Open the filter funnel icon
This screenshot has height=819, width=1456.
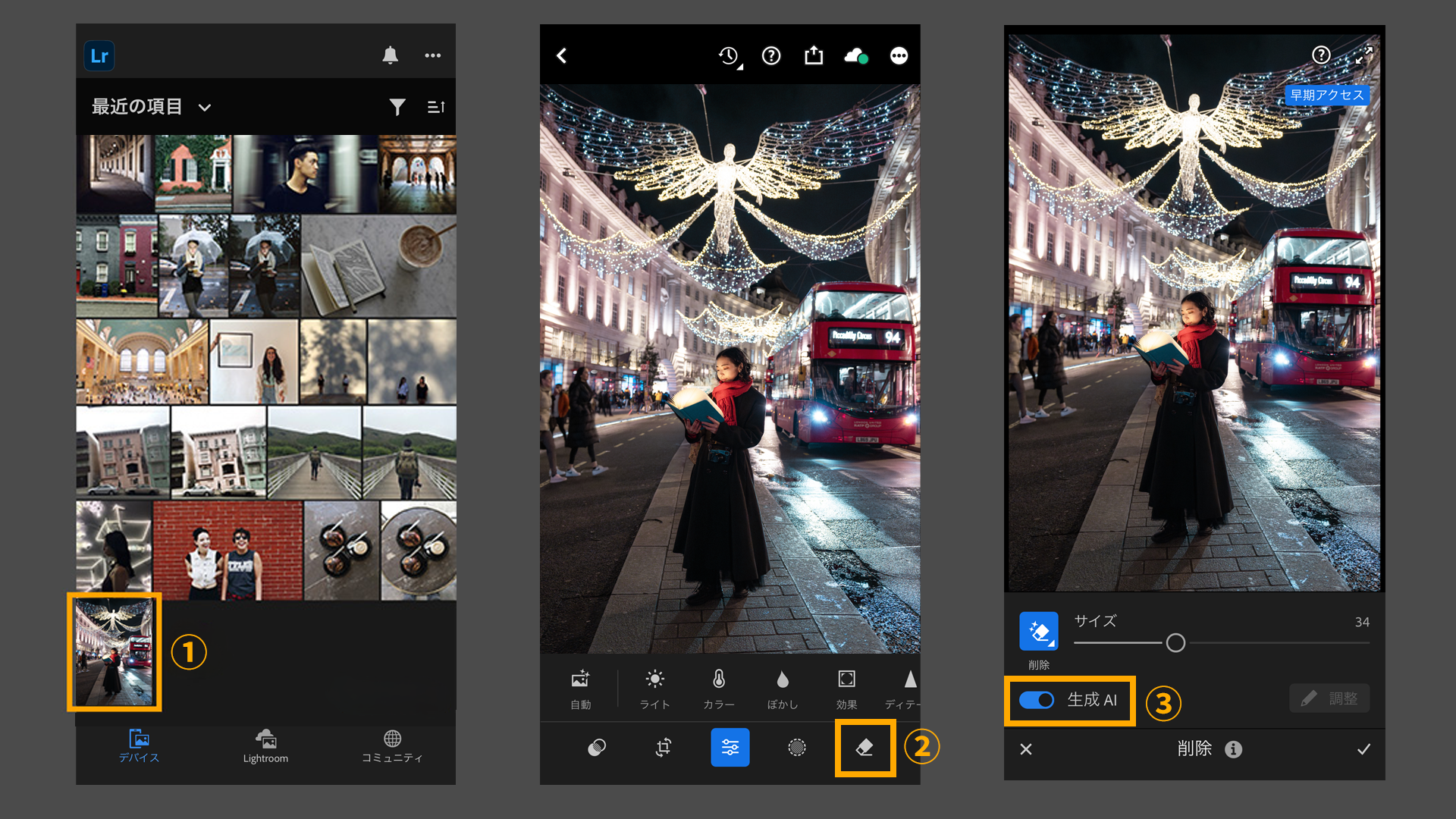pyautogui.click(x=397, y=107)
